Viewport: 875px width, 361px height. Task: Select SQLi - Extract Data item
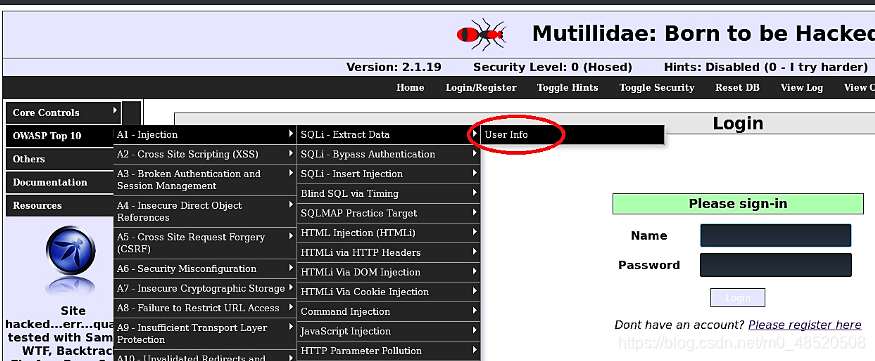(x=389, y=134)
